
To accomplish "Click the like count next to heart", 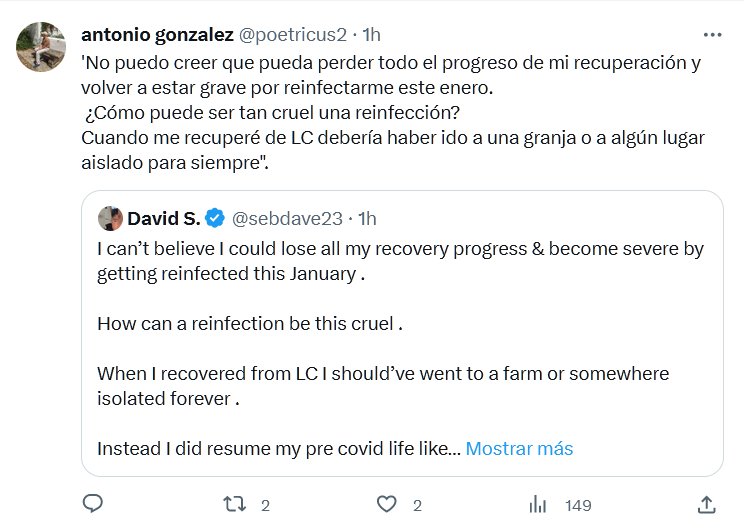I will pyautogui.click(x=418, y=506).
